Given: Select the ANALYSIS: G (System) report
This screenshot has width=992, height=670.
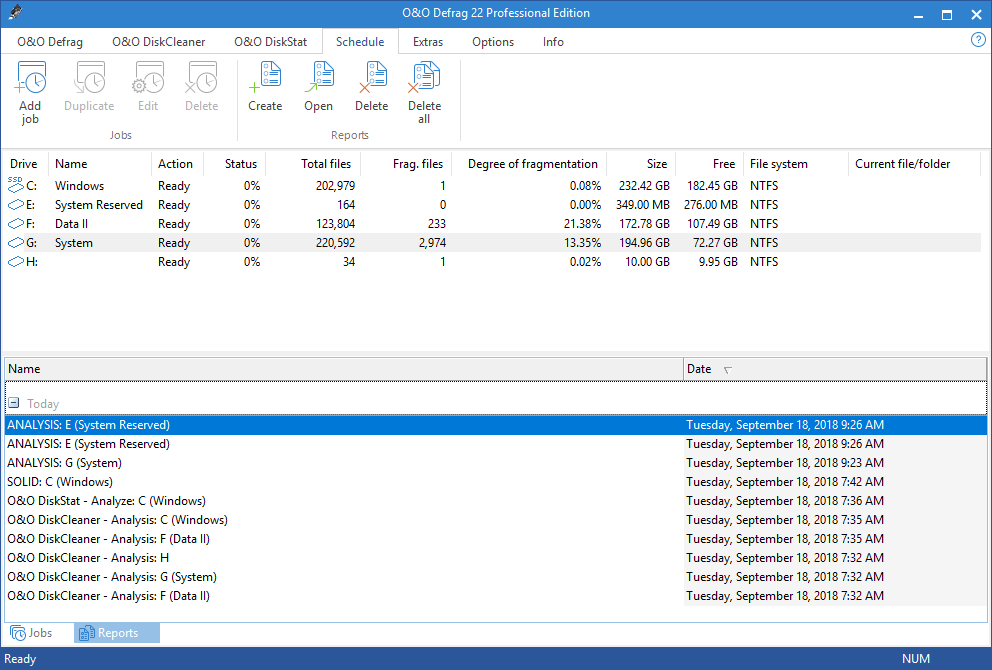Looking at the screenshot, I should click(496, 463).
